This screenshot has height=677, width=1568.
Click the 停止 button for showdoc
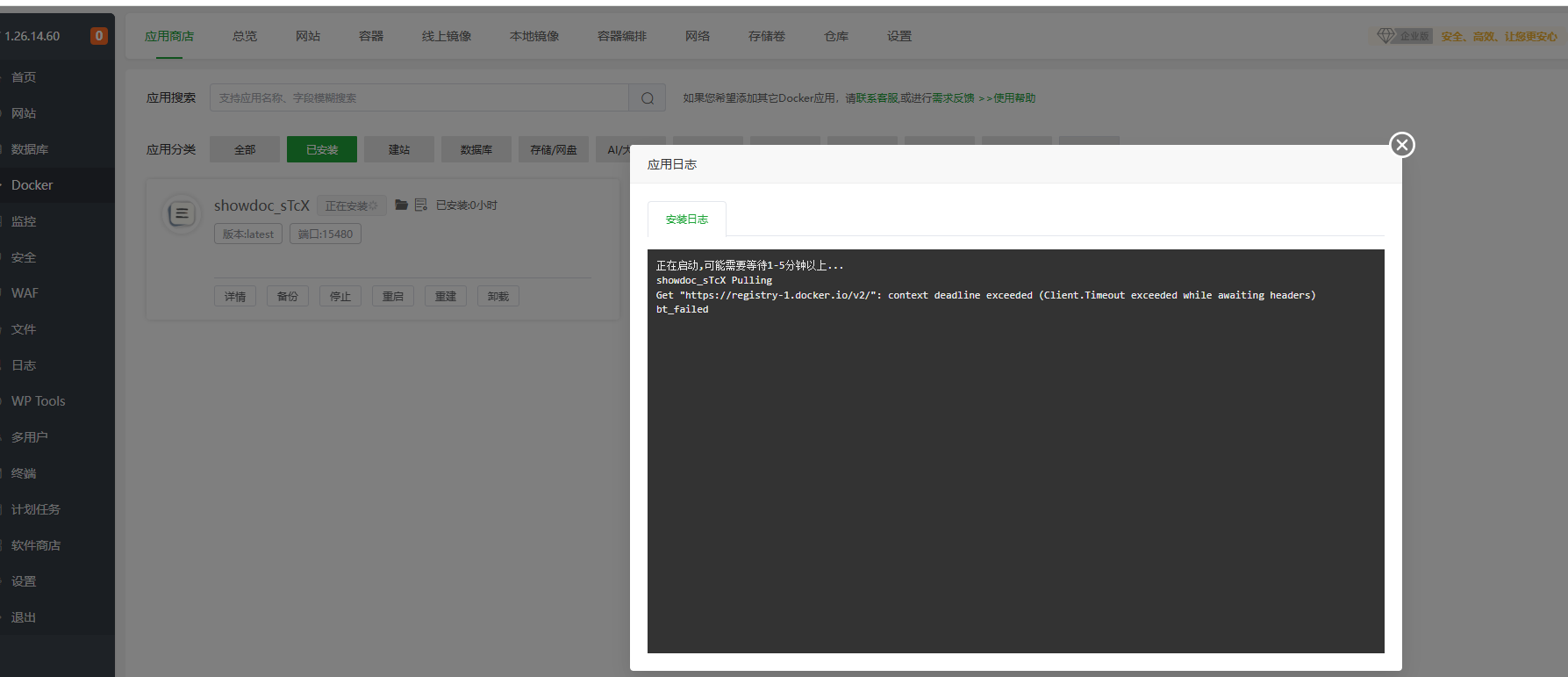click(x=340, y=297)
